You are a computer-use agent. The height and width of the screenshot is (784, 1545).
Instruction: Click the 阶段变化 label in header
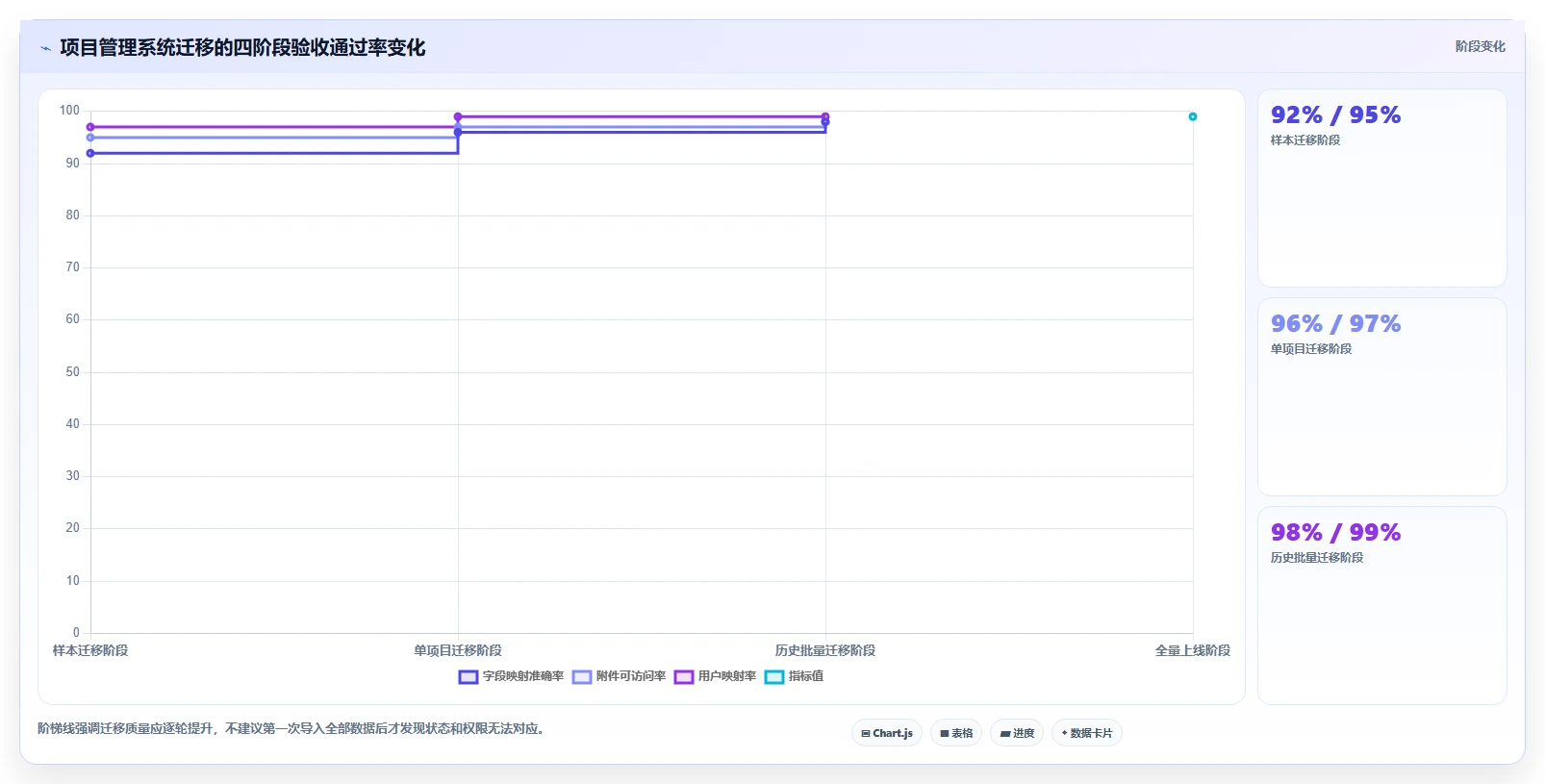click(1480, 46)
